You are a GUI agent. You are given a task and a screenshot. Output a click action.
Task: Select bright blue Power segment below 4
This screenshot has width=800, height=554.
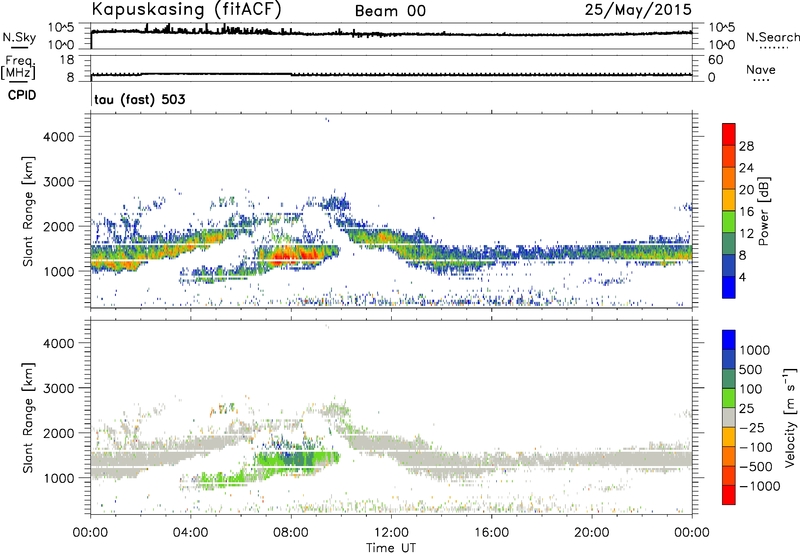tap(729, 287)
